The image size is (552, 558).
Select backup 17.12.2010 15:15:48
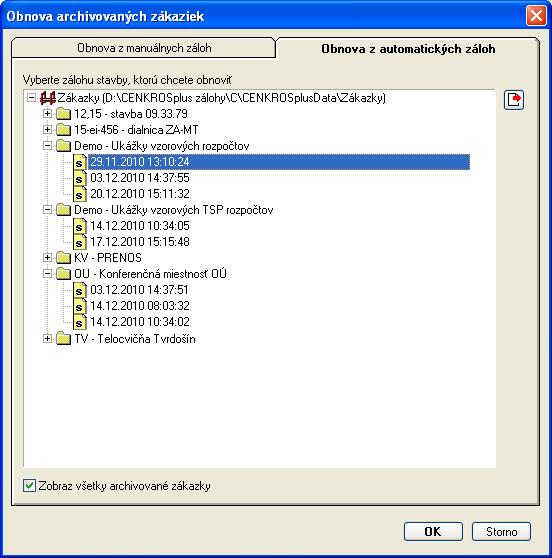[140, 242]
